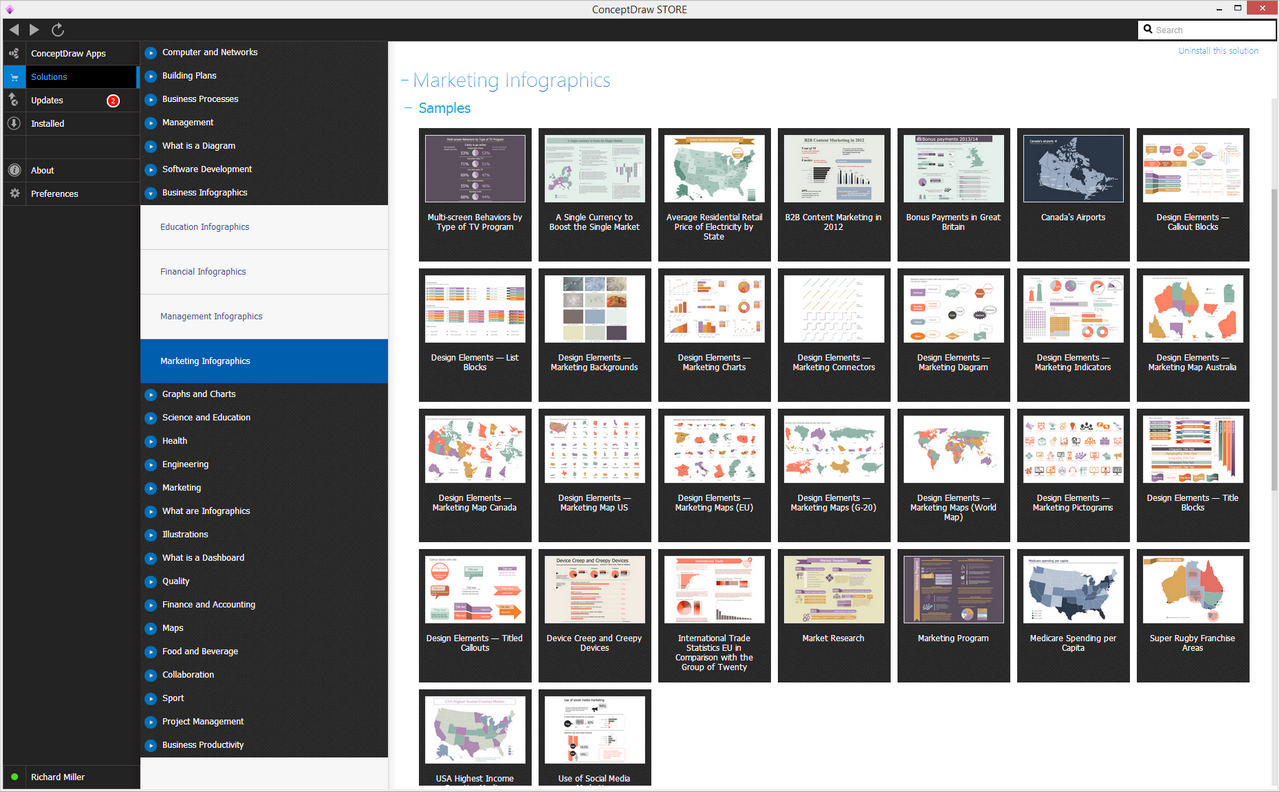
Task: Open the Business Productivity category
Action: [x=203, y=745]
